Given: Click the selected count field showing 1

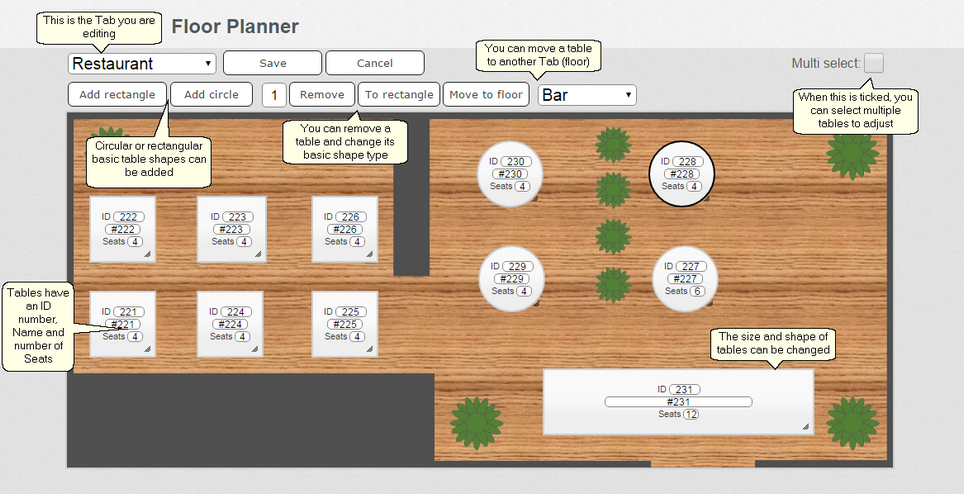Looking at the screenshot, I should coord(274,95).
